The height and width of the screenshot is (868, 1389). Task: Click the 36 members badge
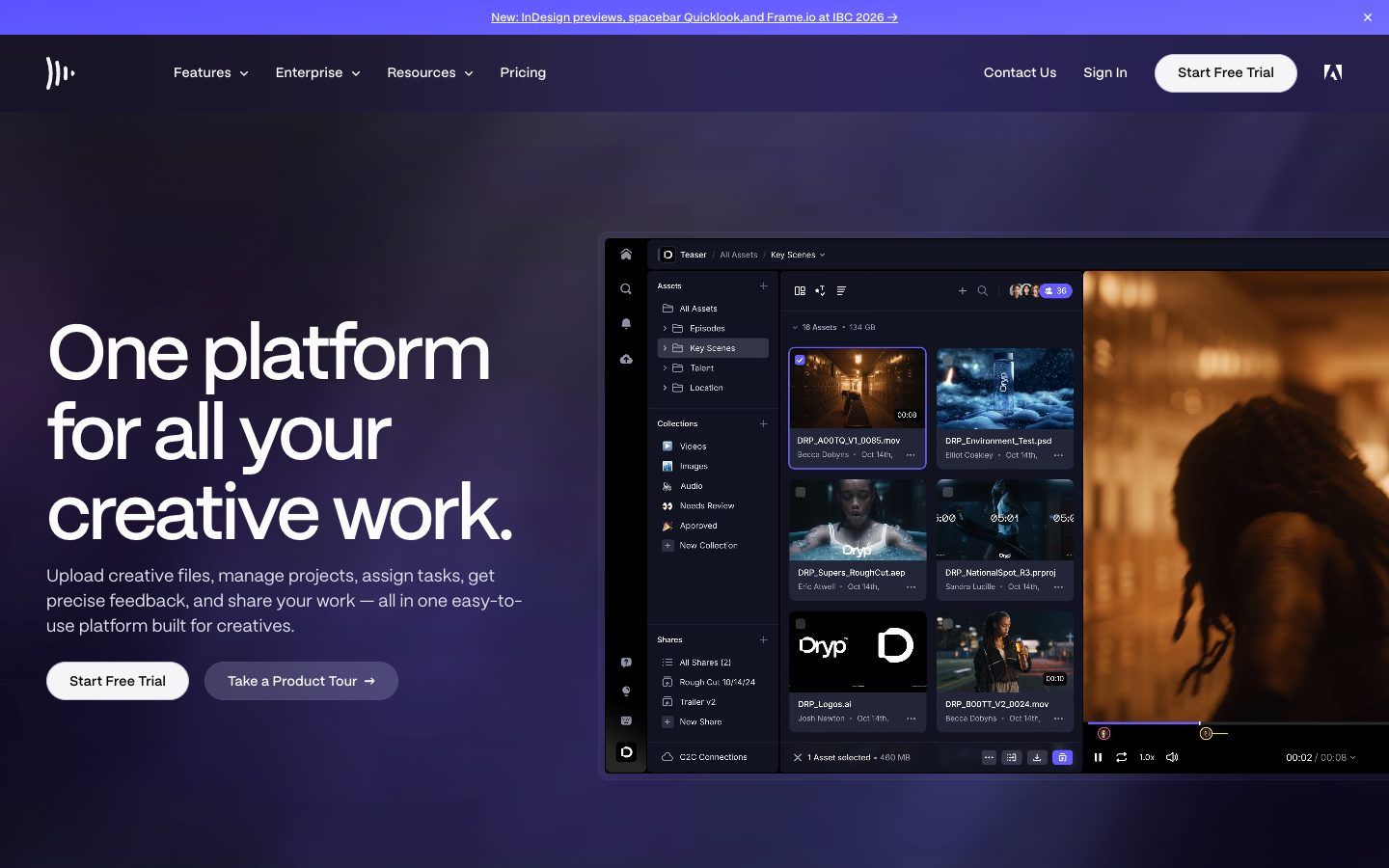pyautogui.click(x=1055, y=290)
